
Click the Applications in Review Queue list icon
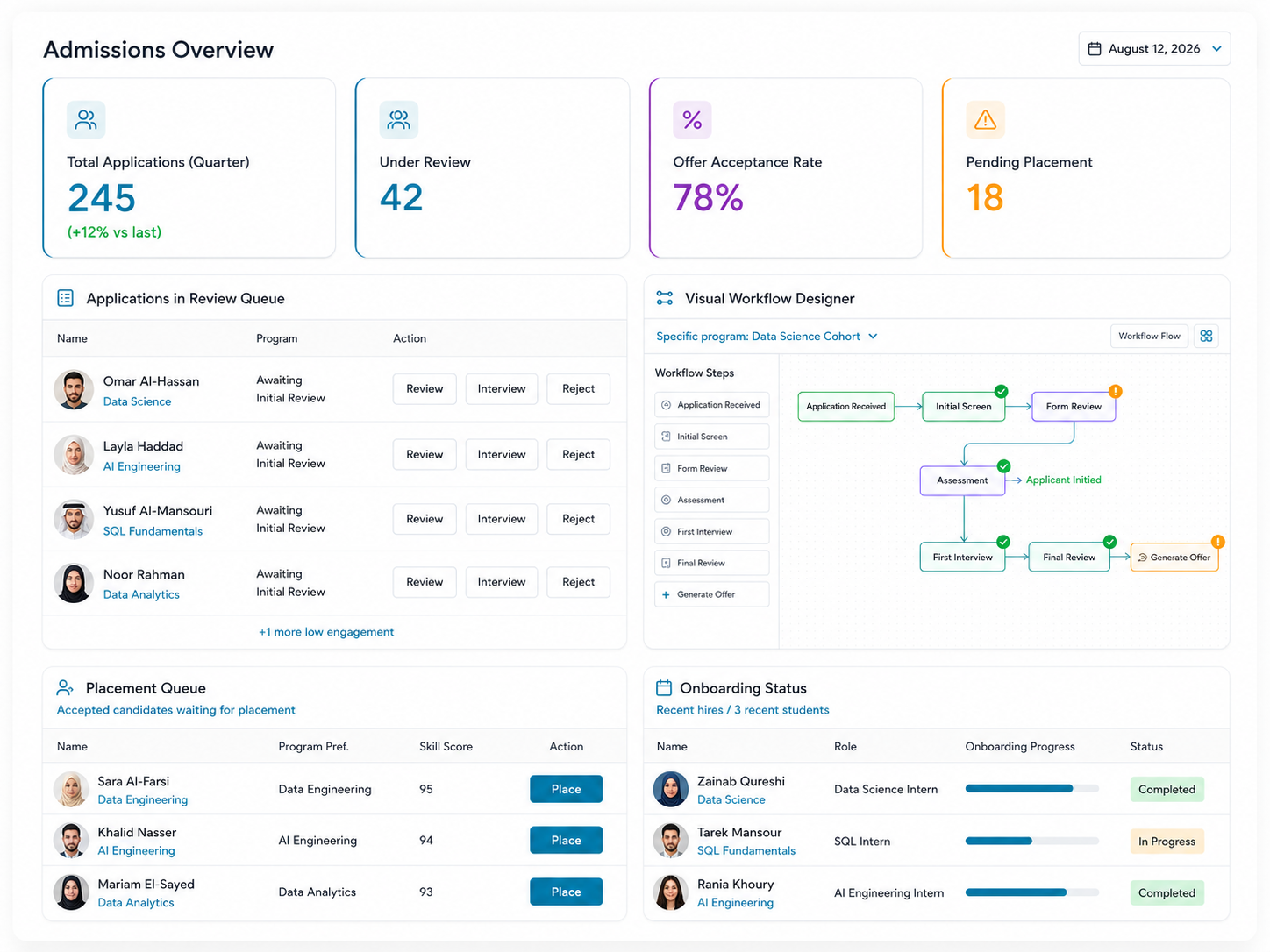65,298
